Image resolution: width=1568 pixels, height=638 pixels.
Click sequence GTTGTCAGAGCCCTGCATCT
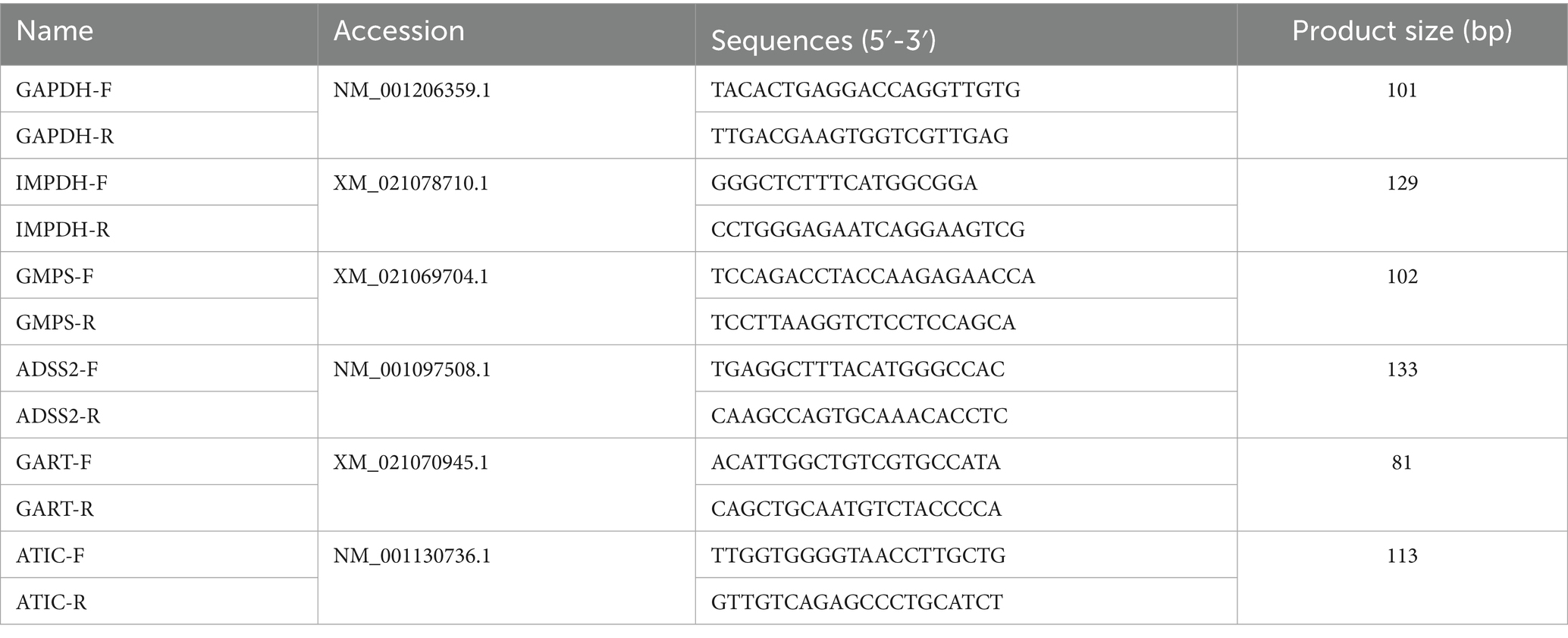(857, 602)
